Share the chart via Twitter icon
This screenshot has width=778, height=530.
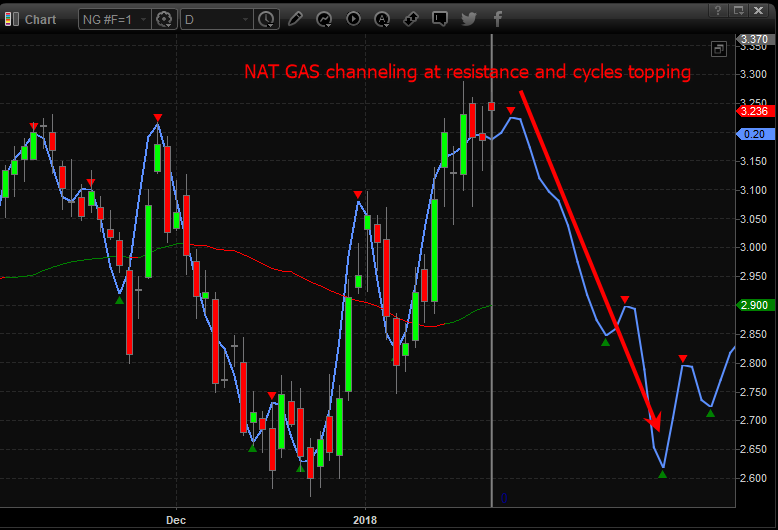pyautogui.click(x=469, y=19)
